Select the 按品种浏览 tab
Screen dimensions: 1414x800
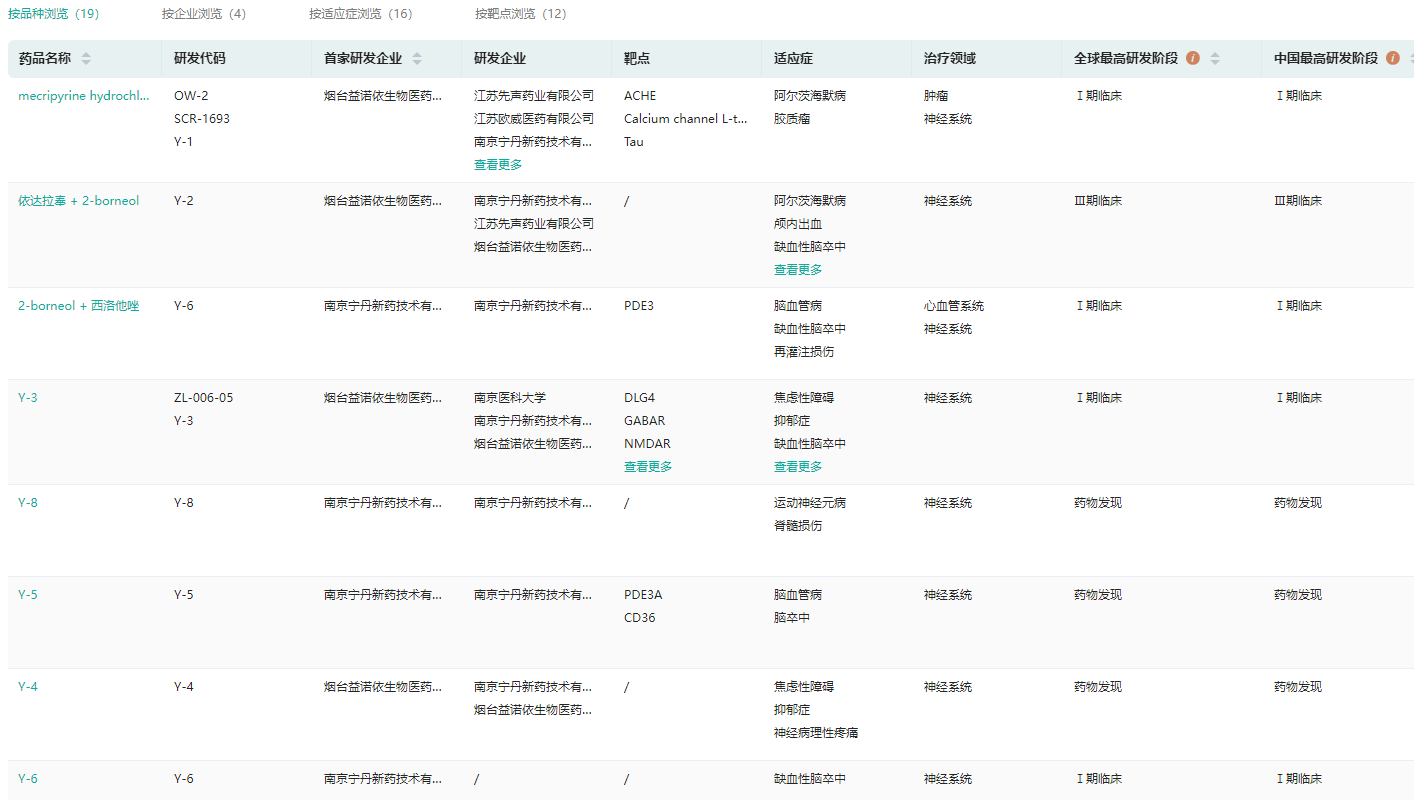(53, 14)
